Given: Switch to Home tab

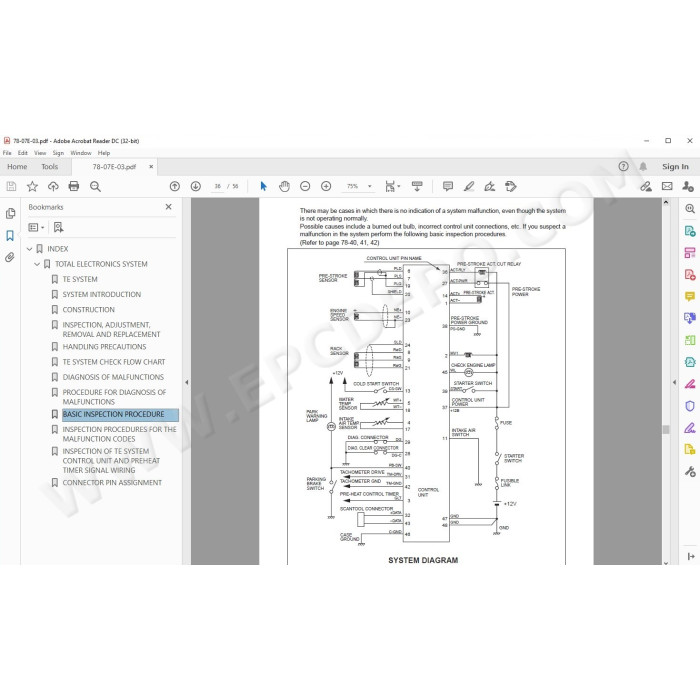Looking at the screenshot, I should pos(17,167).
